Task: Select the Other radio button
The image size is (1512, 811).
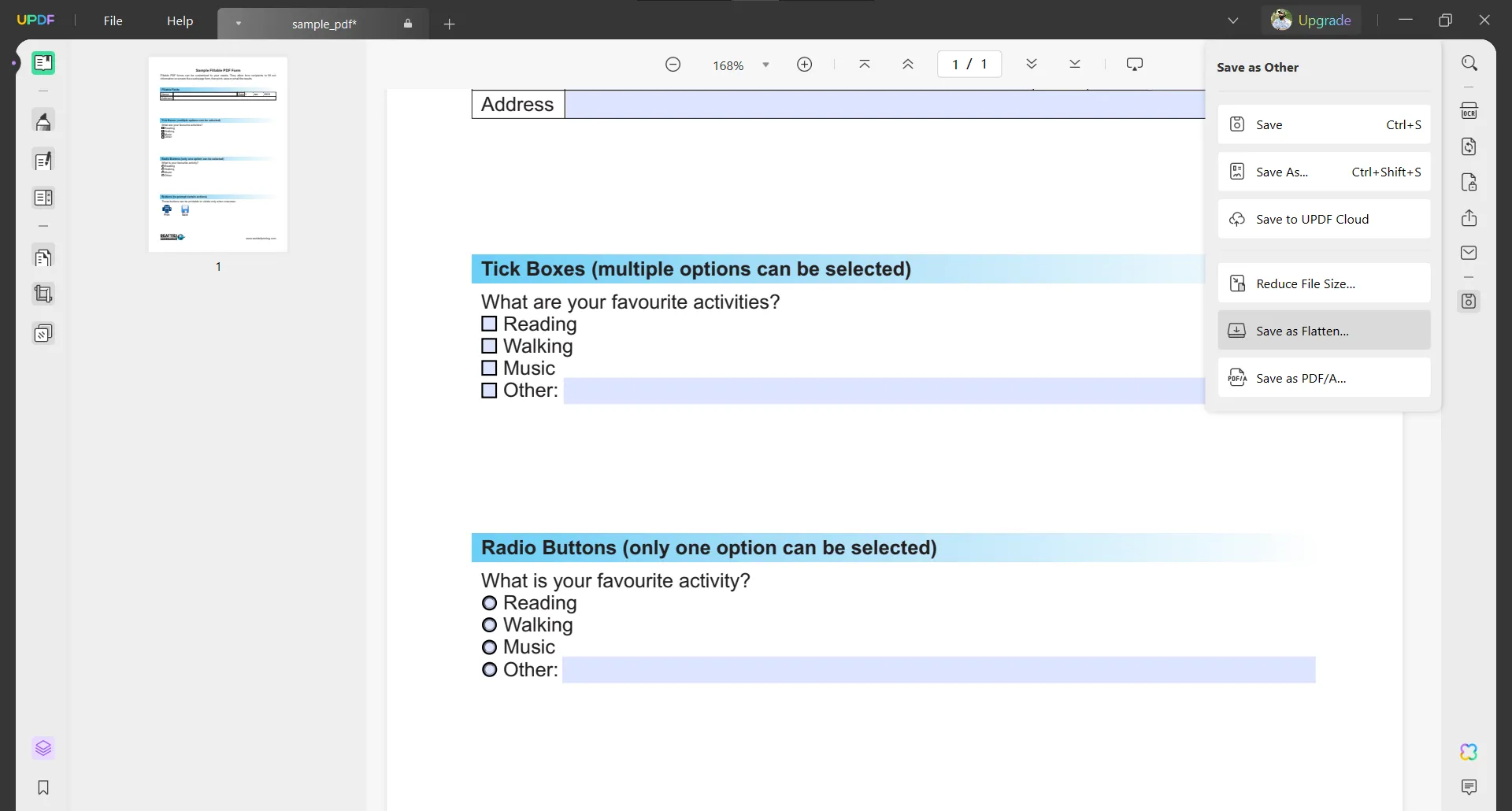Action: click(x=489, y=670)
